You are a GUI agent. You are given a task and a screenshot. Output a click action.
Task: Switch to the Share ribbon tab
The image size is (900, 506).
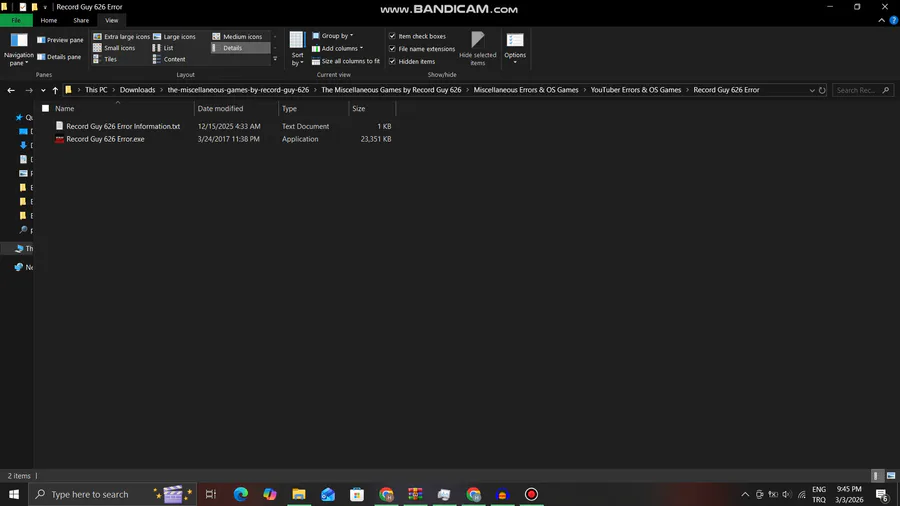[81, 20]
